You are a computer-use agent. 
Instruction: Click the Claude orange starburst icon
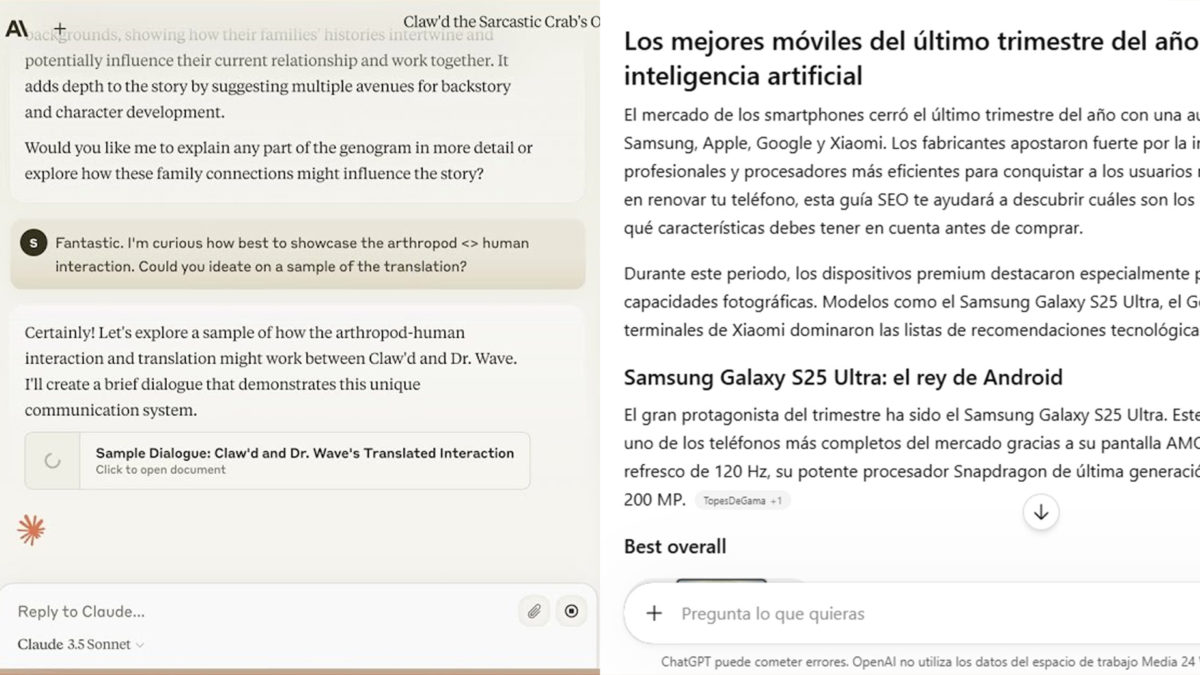point(31,529)
